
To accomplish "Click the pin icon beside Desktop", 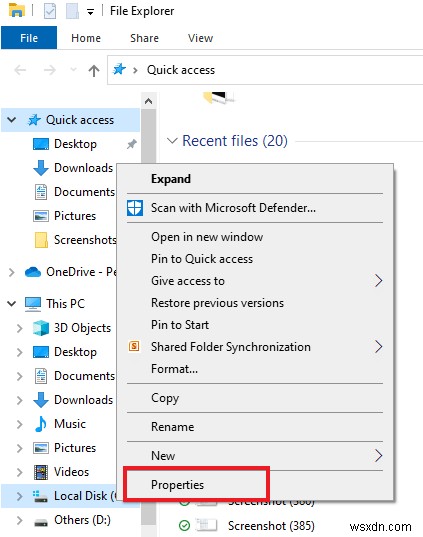I will [132, 144].
